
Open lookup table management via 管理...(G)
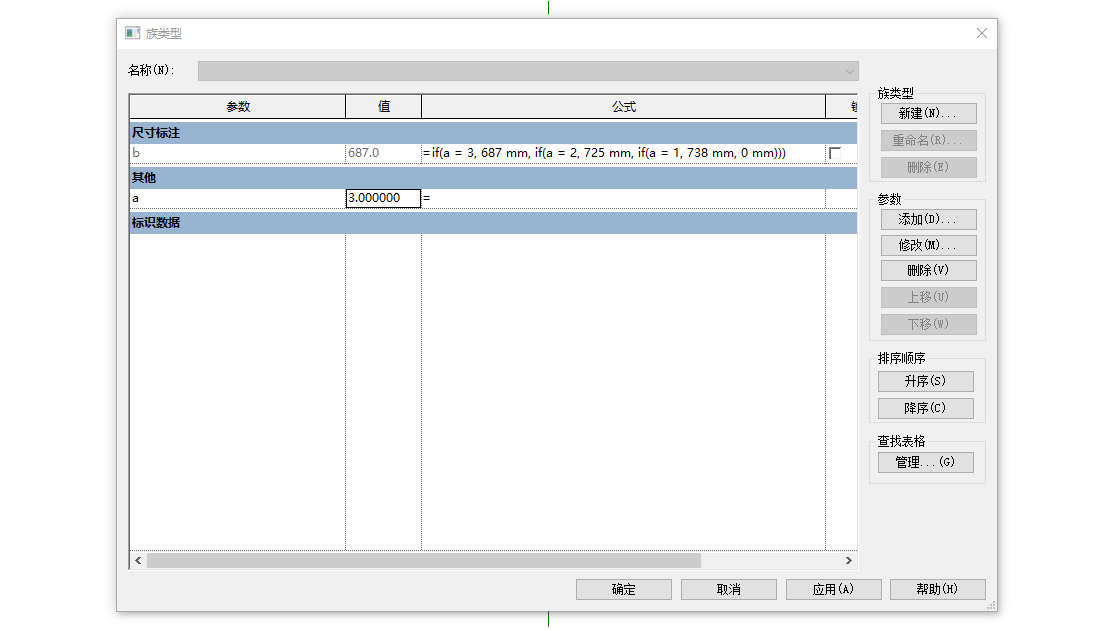tap(925, 462)
